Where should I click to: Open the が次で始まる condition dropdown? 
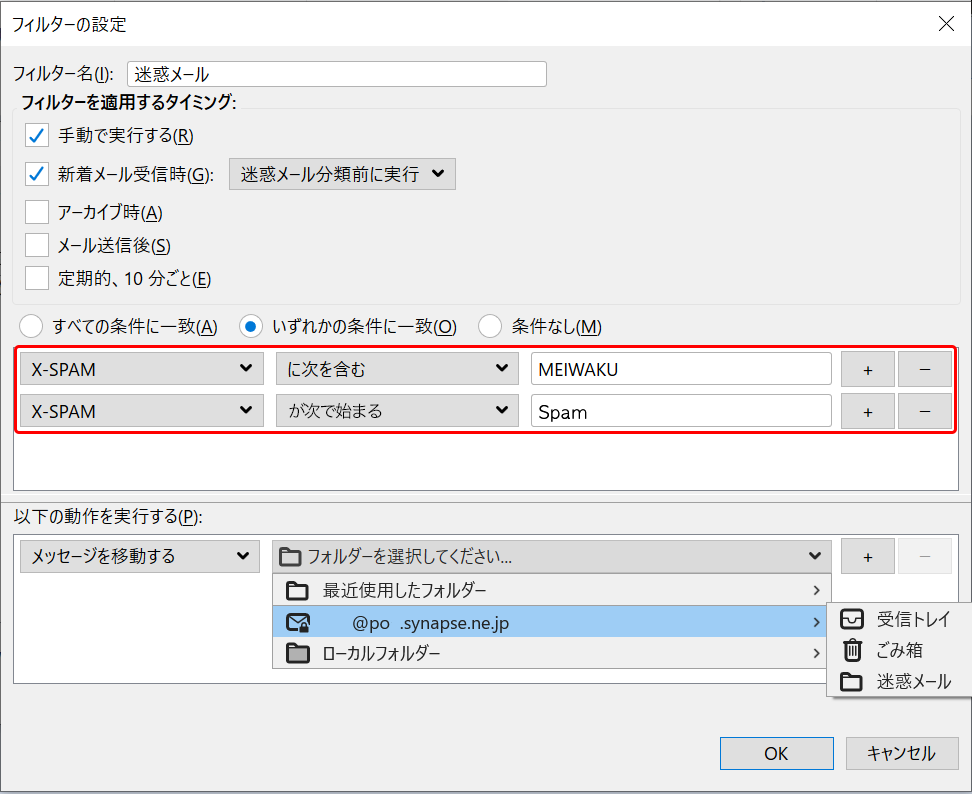(x=397, y=410)
